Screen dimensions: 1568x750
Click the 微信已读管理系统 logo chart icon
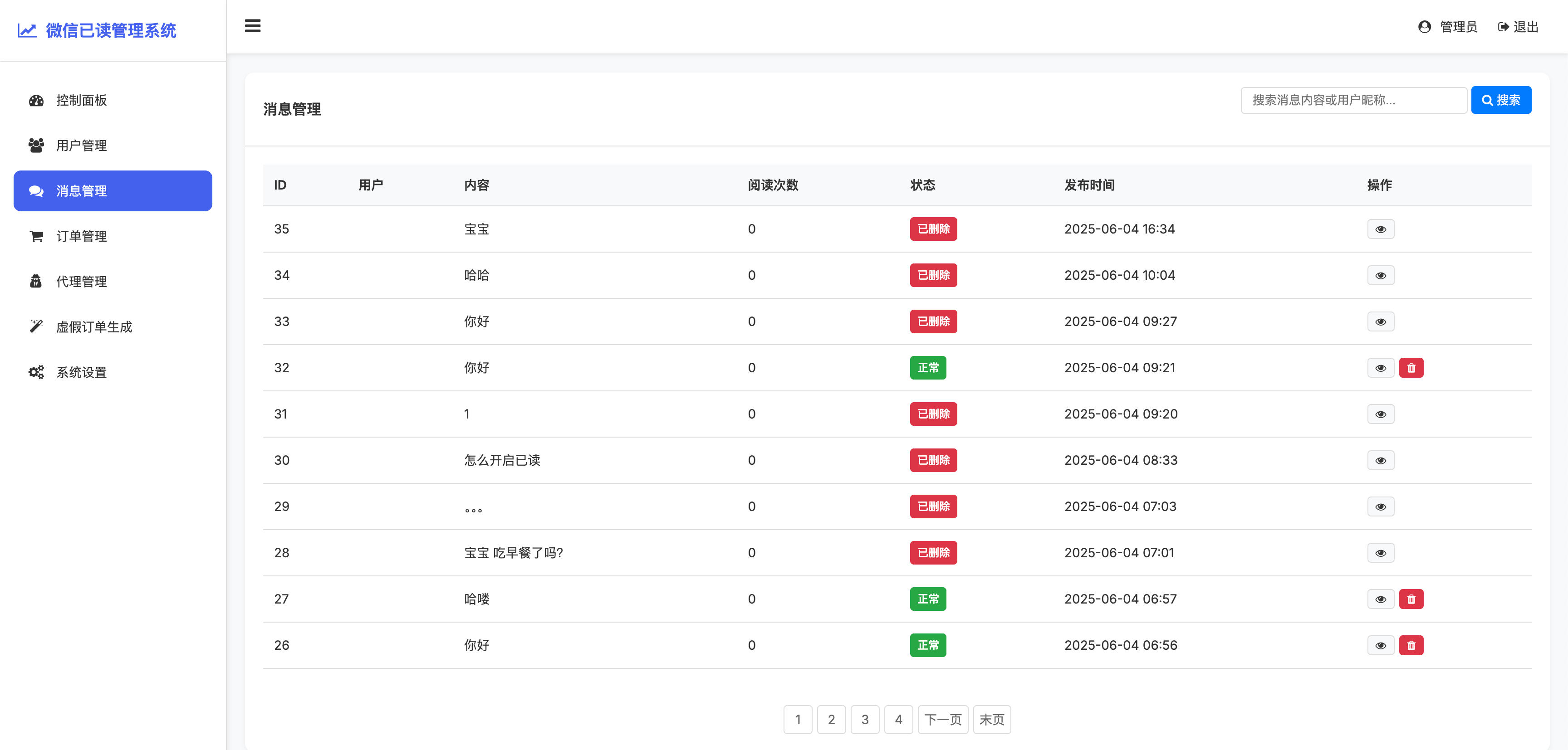point(27,30)
